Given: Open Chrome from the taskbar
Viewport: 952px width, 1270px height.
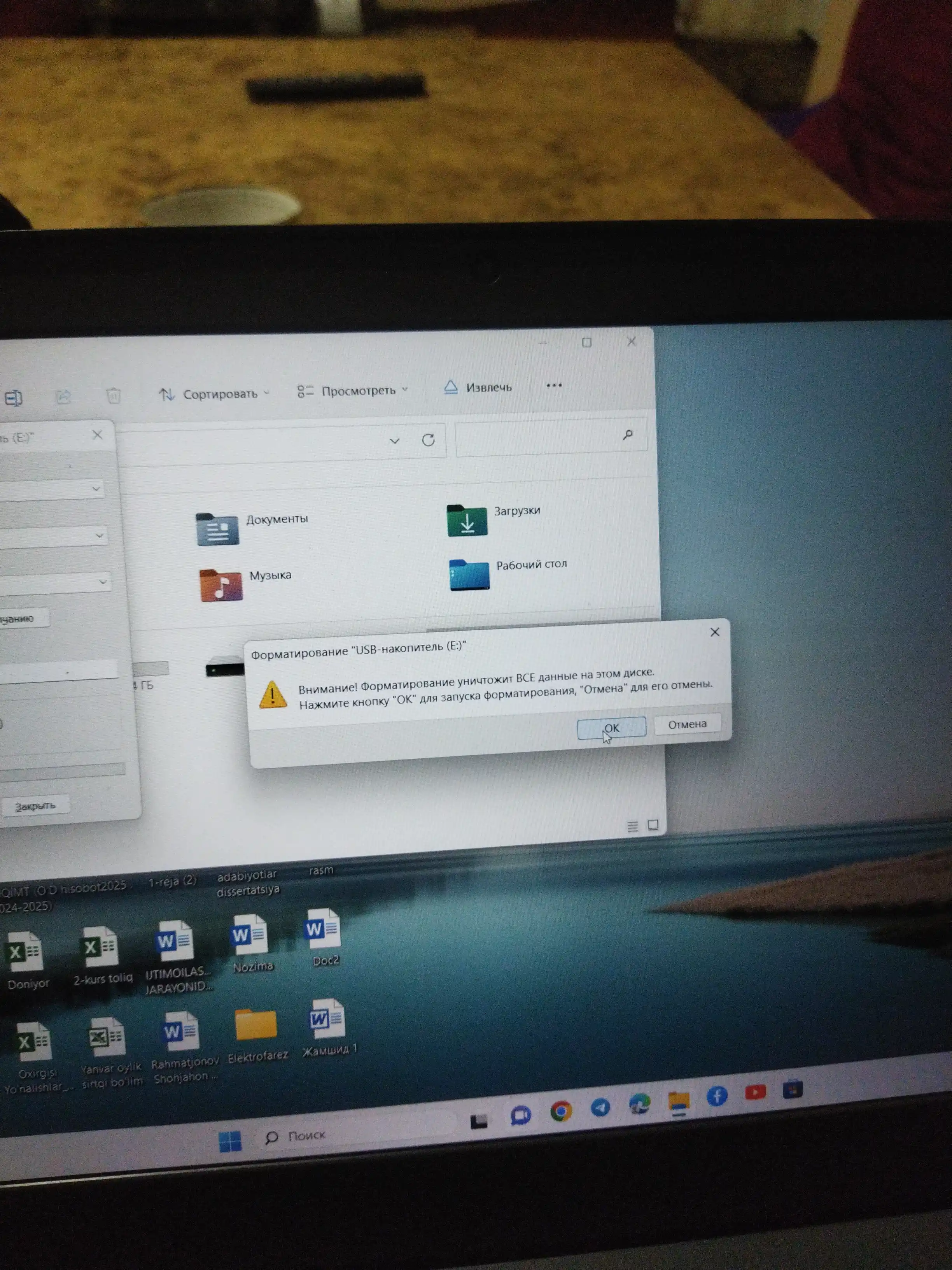Looking at the screenshot, I should coord(561,1112).
